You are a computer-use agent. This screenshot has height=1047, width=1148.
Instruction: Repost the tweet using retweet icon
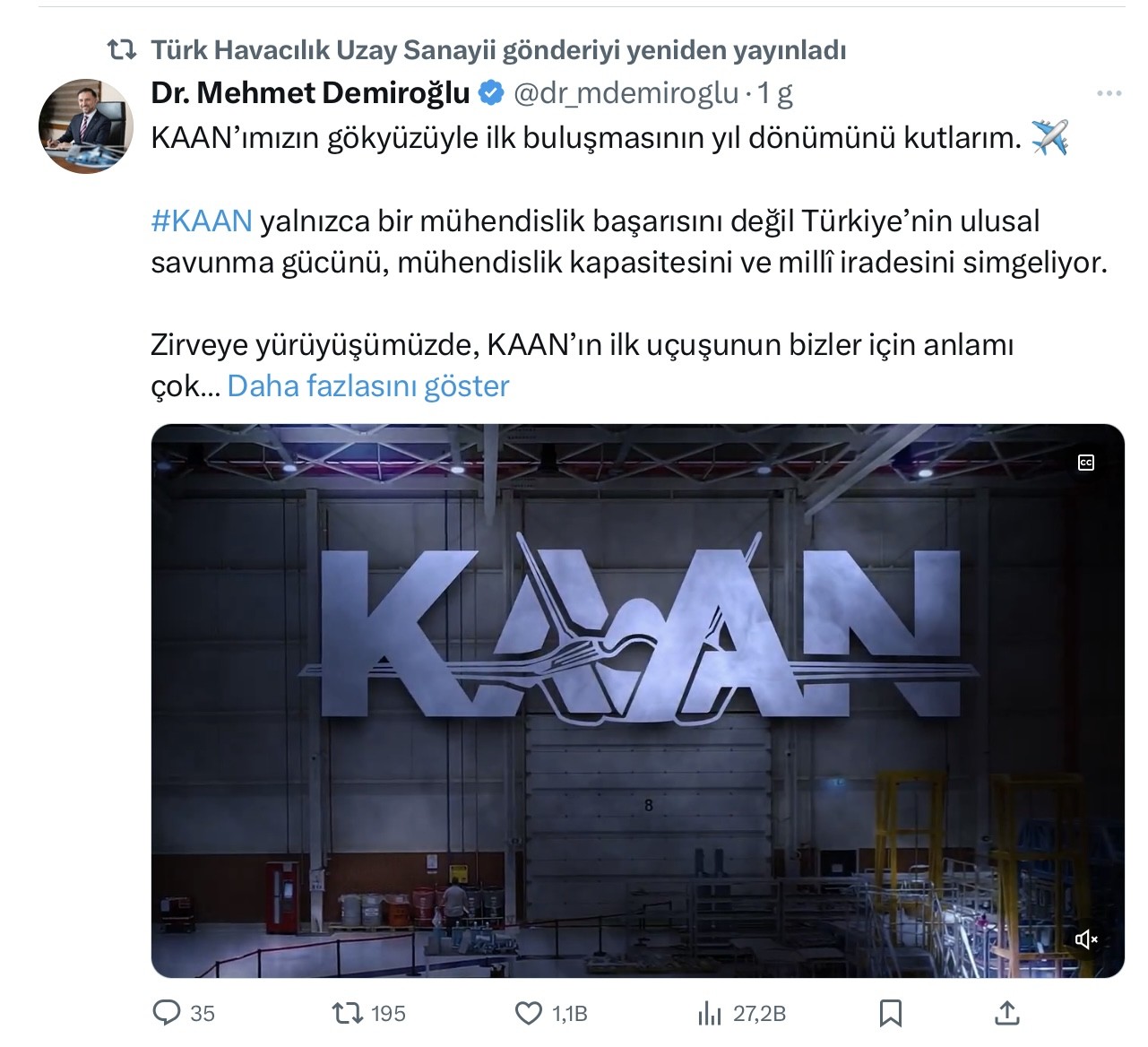coord(348,1013)
